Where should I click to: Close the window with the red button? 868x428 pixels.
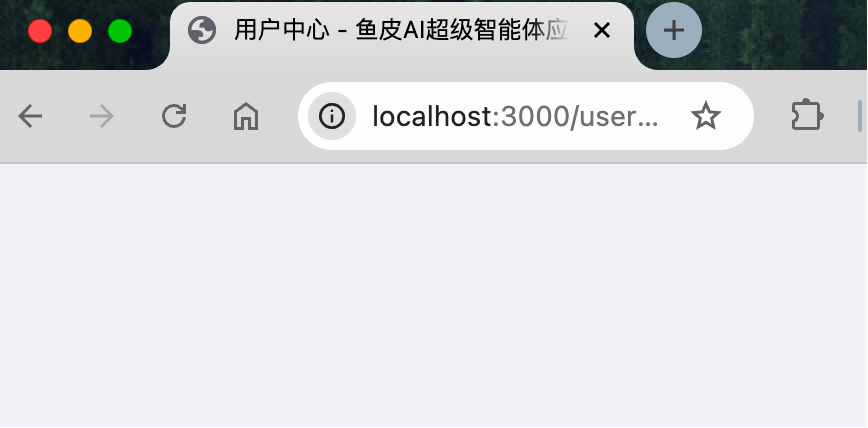click(x=40, y=31)
